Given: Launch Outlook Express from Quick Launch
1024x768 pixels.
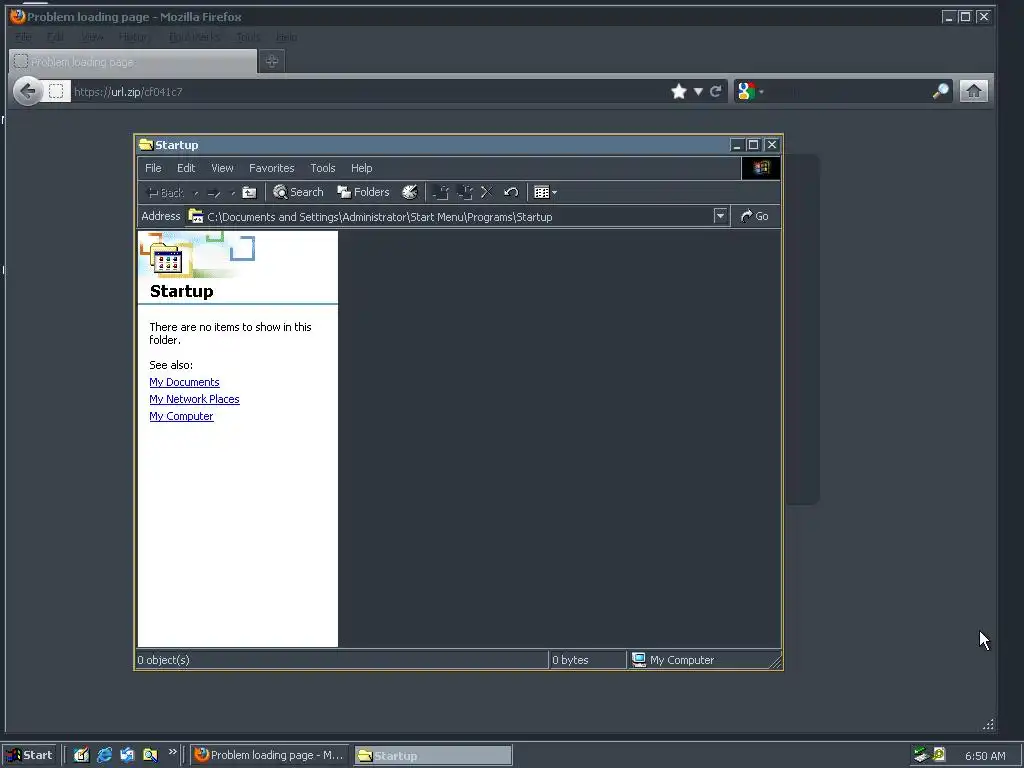Looking at the screenshot, I should tap(127, 755).
